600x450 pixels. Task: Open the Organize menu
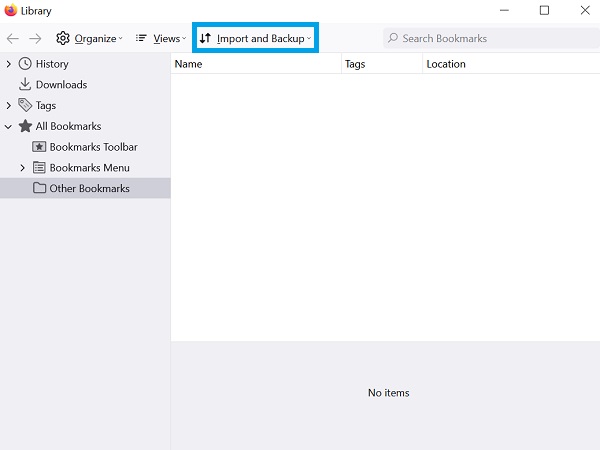[x=95, y=39]
